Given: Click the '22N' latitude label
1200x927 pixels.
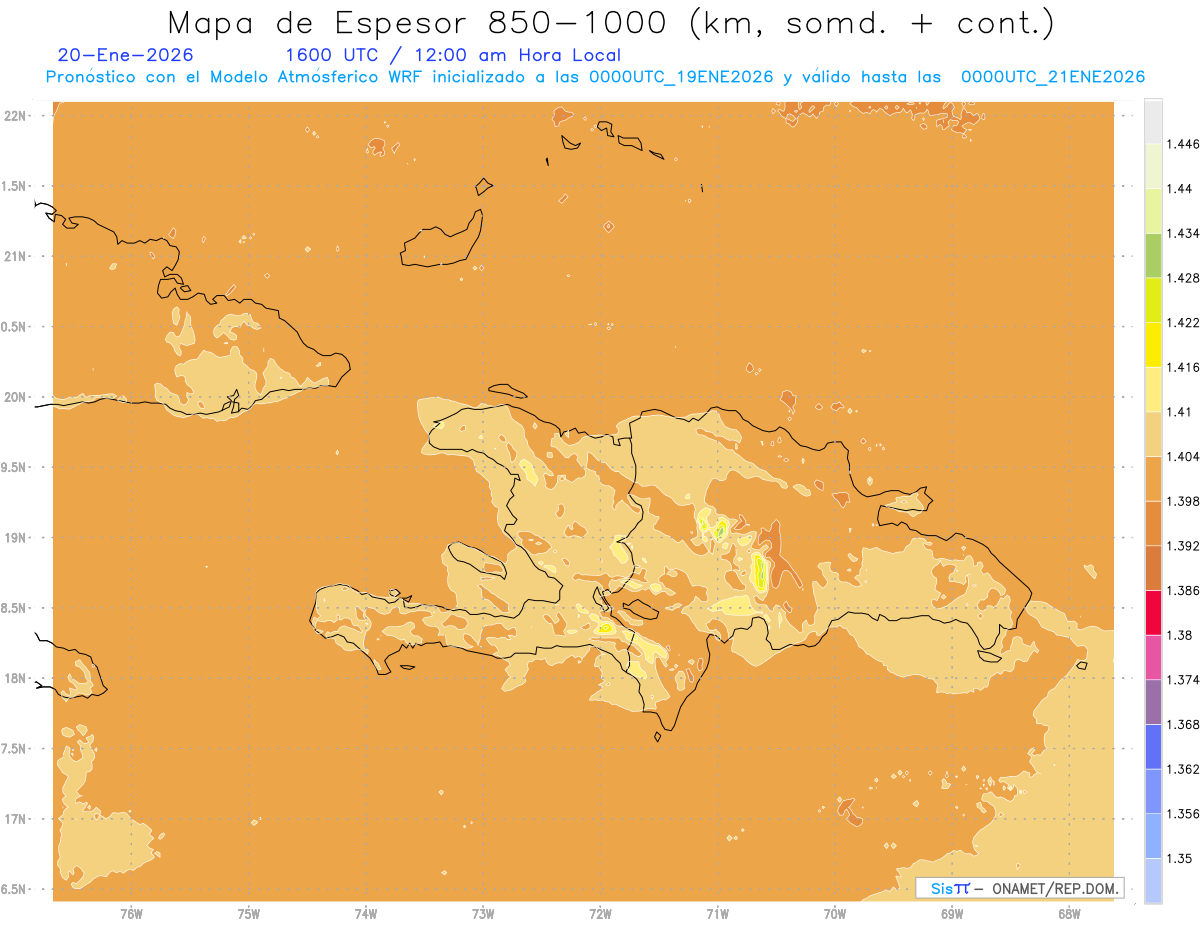Looking at the screenshot, I should tap(16, 115).
